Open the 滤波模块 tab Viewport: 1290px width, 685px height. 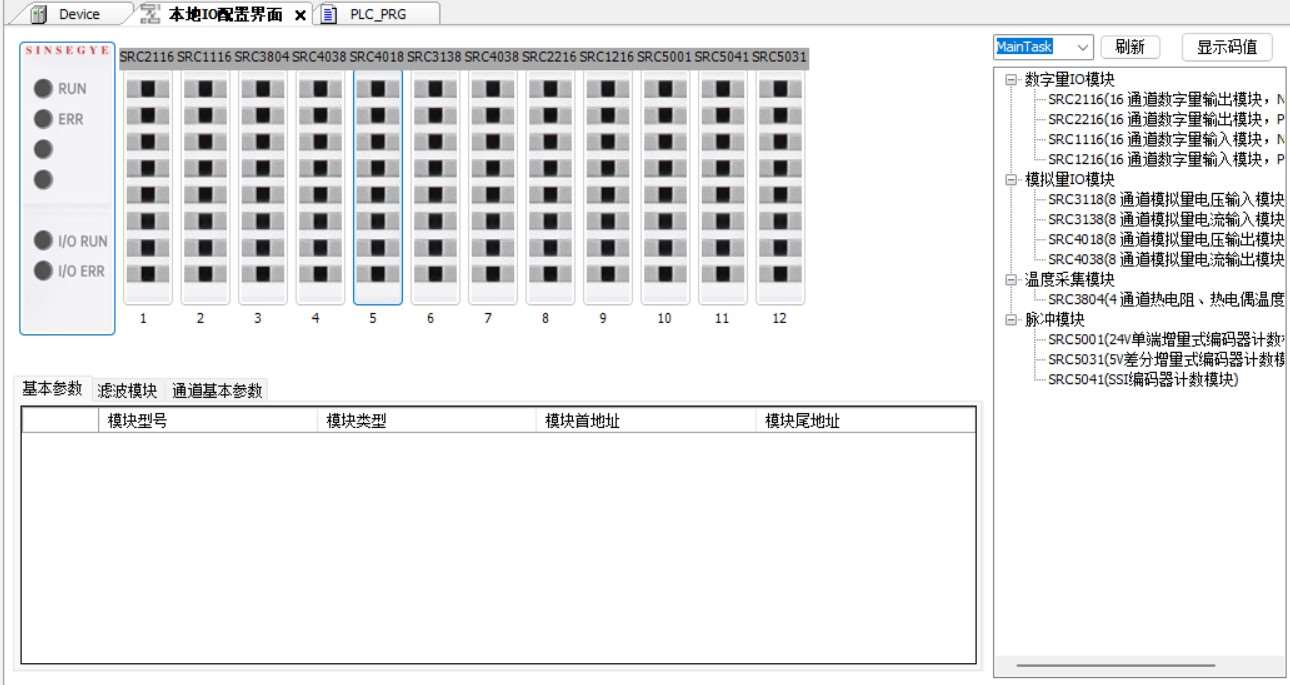pos(127,390)
